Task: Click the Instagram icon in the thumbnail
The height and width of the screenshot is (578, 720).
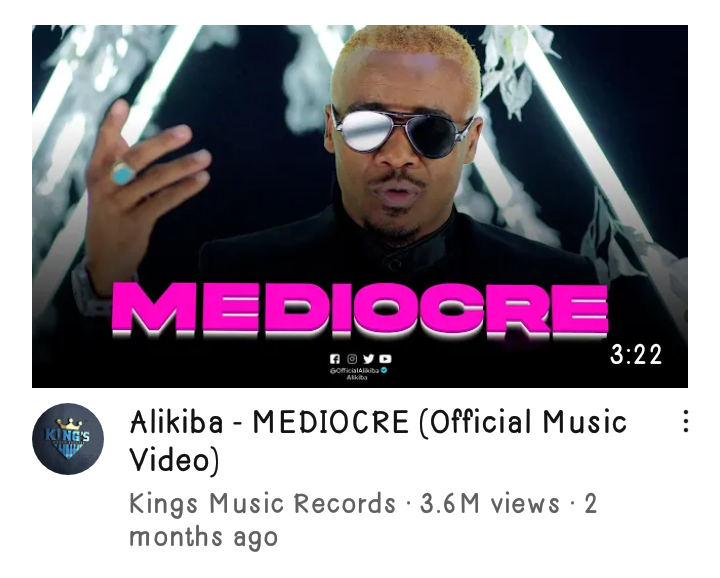Action: click(352, 359)
